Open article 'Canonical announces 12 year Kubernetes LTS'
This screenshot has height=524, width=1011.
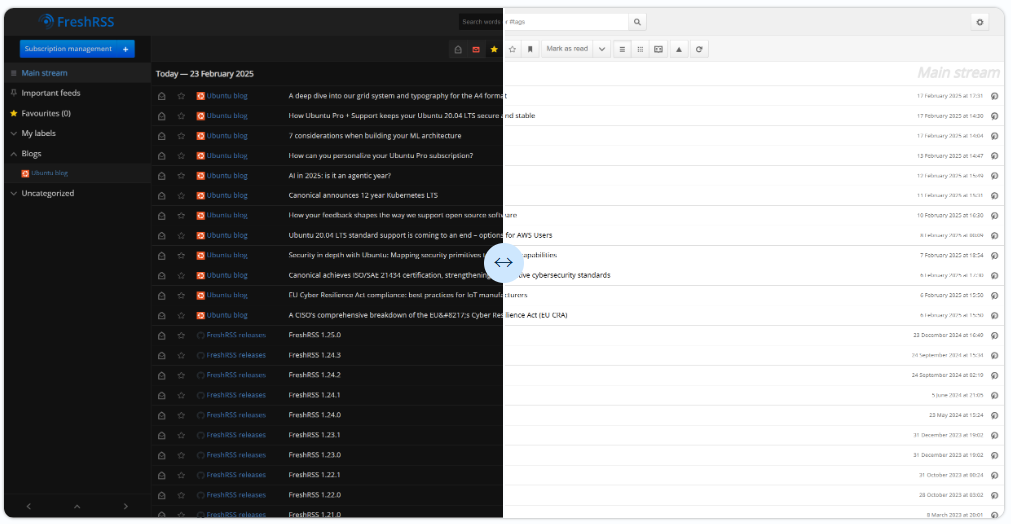point(363,196)
